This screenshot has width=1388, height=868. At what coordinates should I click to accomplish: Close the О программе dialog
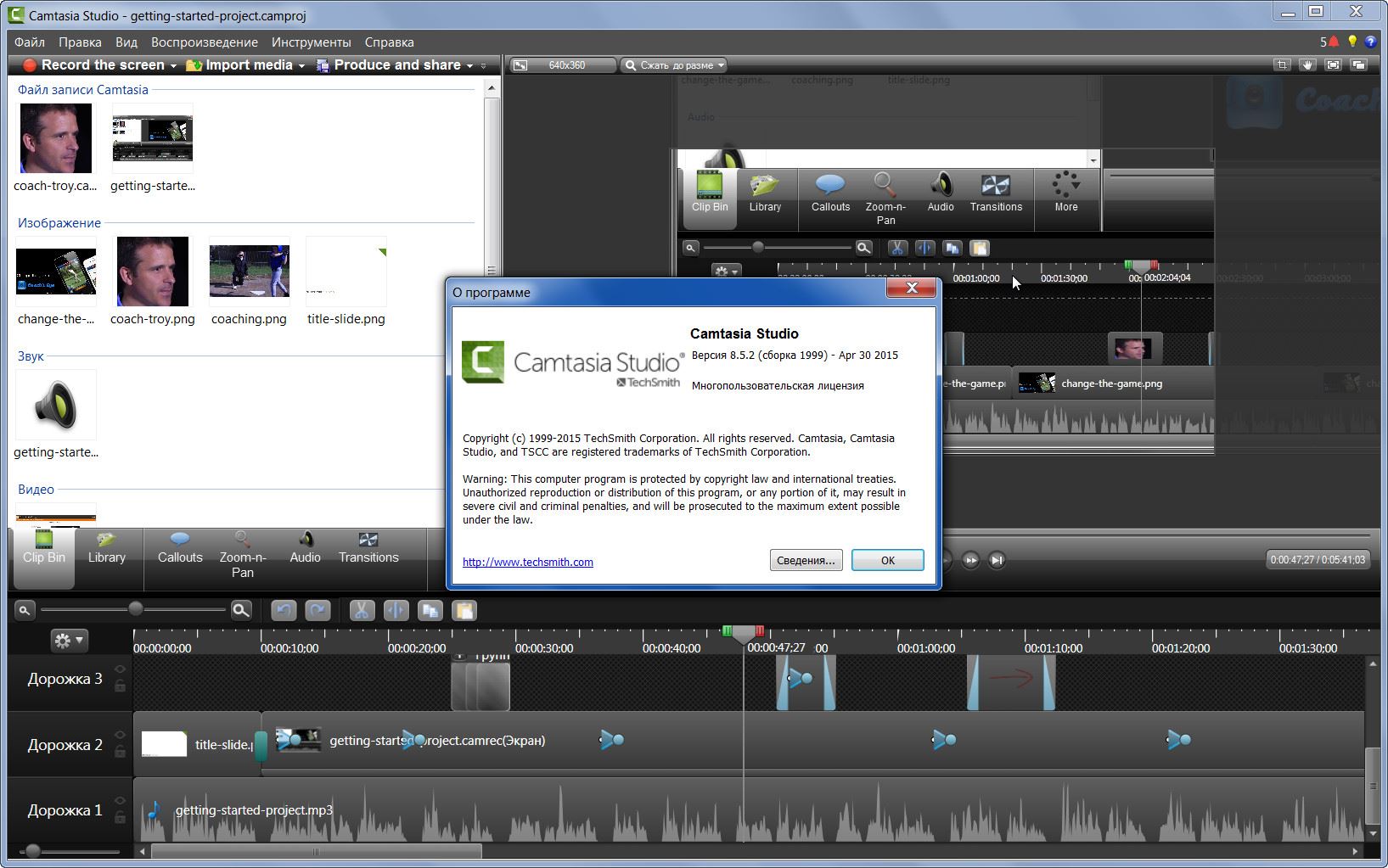(x=911, y=288)
